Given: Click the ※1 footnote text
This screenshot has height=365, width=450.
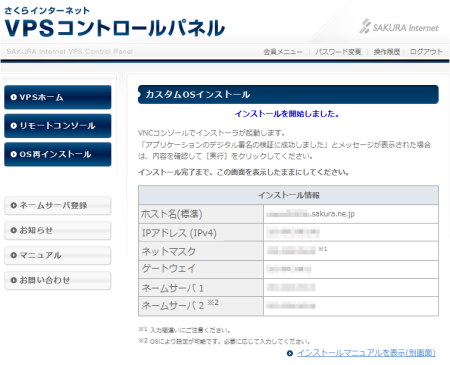Looking at the screenshot, I should click(185, 330).
